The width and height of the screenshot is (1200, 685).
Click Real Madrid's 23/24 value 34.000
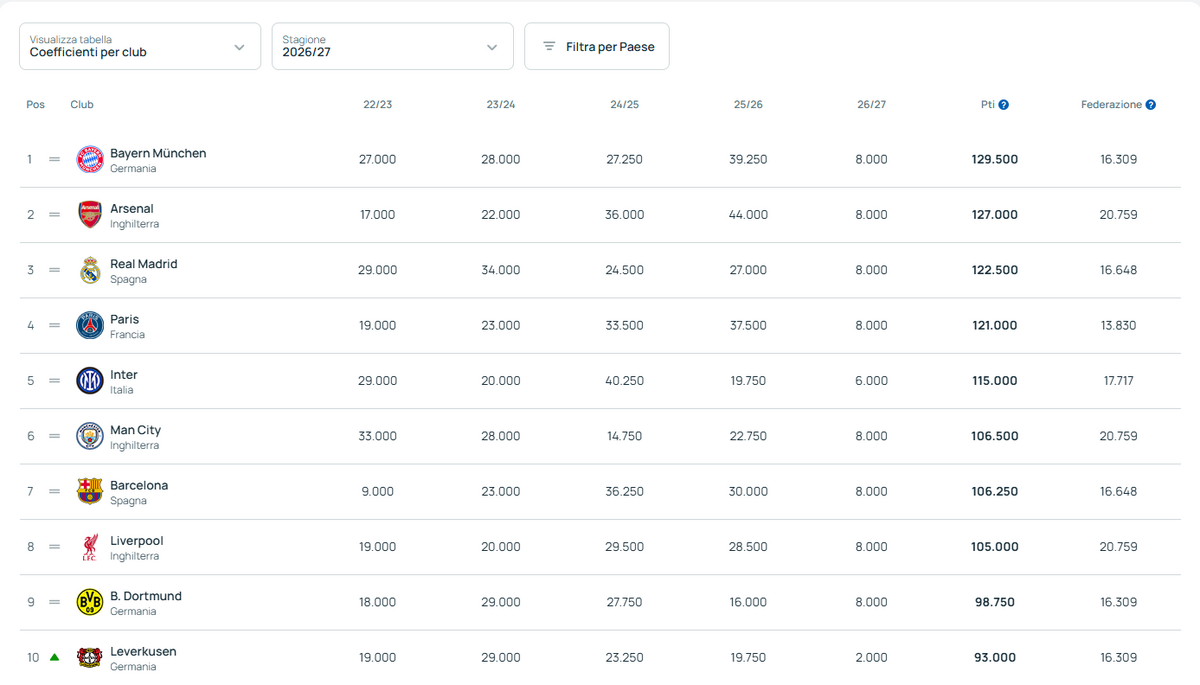pos(501,270)
